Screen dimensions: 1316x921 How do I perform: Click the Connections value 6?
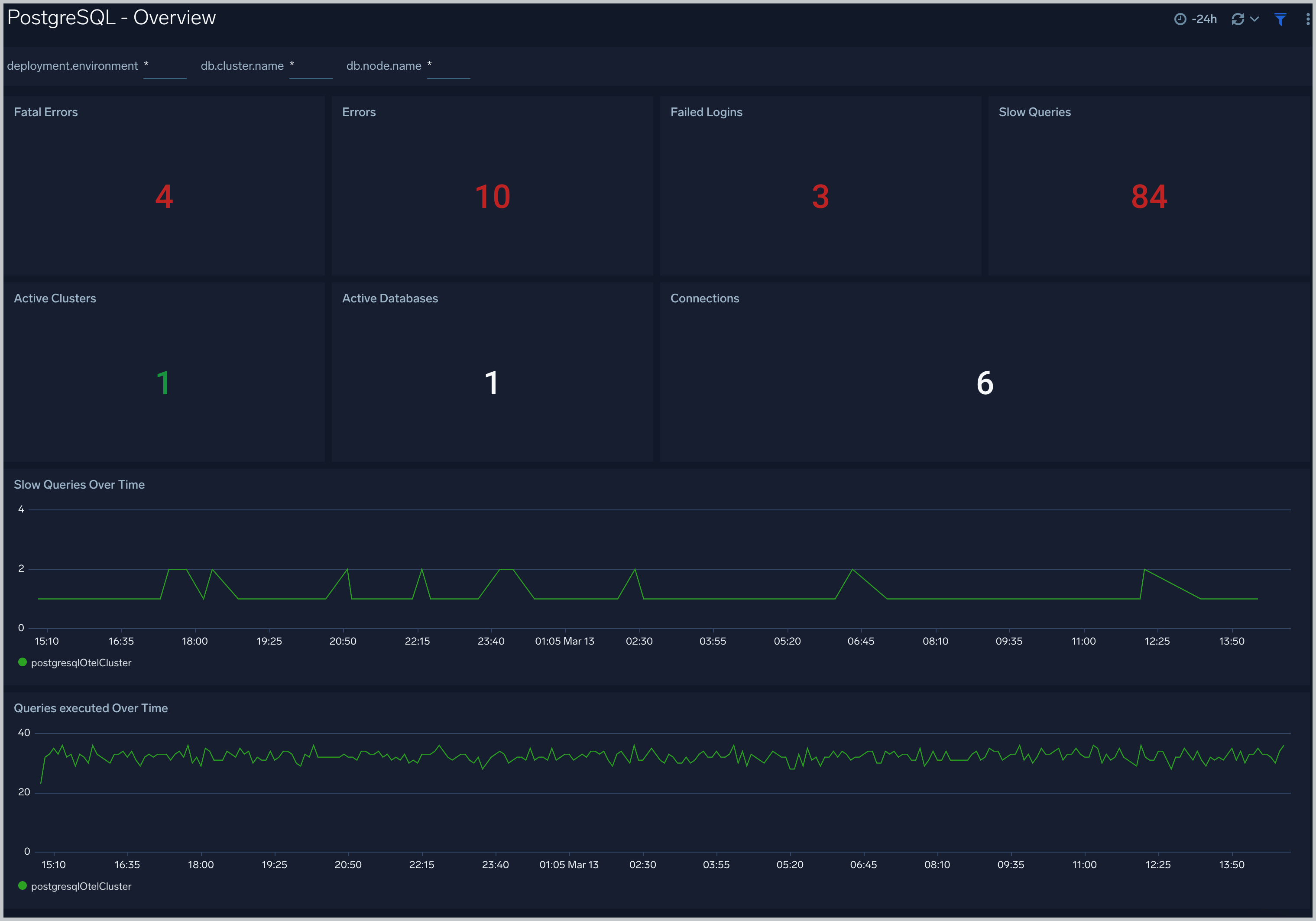[x=985, y=383]
